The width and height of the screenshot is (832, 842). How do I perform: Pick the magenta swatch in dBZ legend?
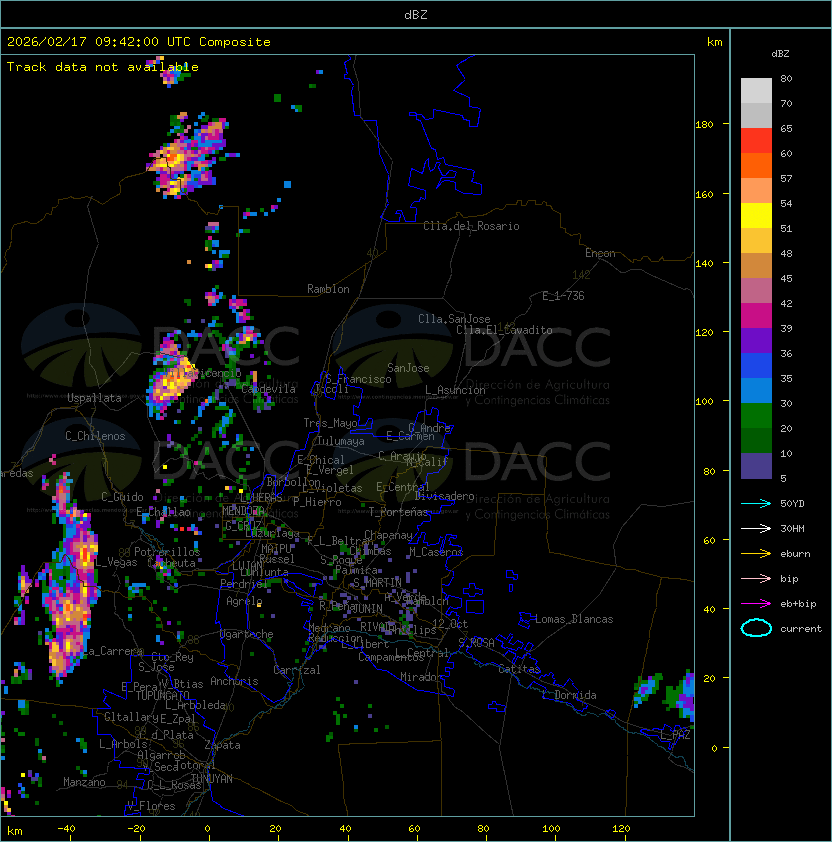point(756,316)
